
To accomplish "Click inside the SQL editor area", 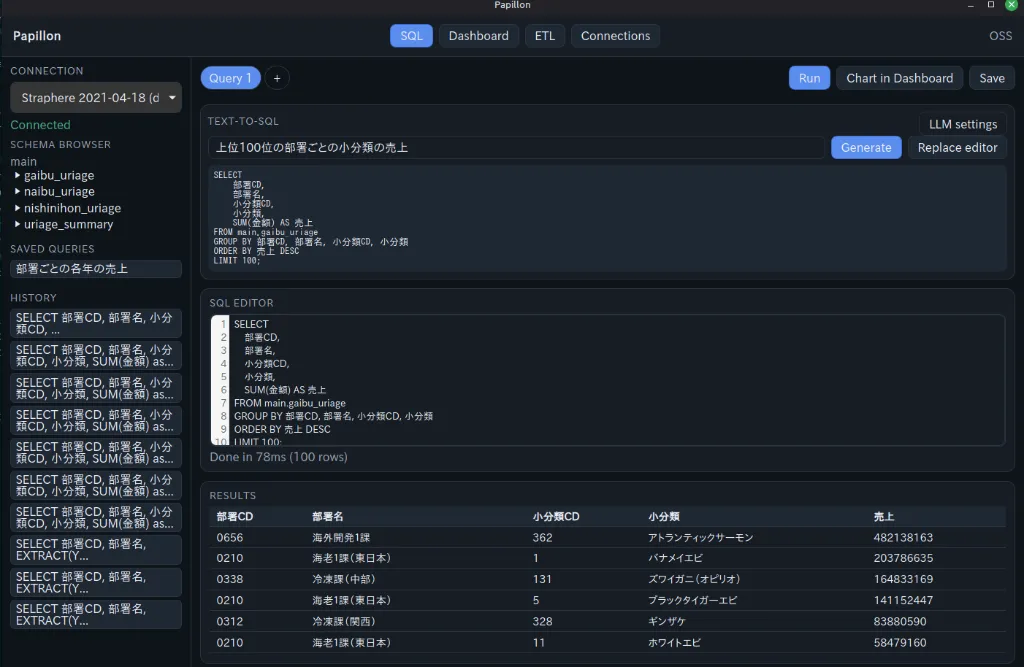I will tap(607, 380).
